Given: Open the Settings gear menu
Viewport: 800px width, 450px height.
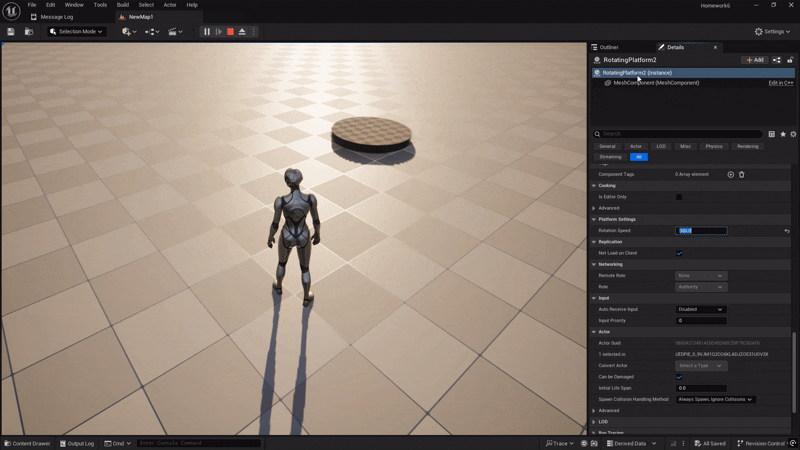Looking at the screenshot, I should [x=772, y=32].
